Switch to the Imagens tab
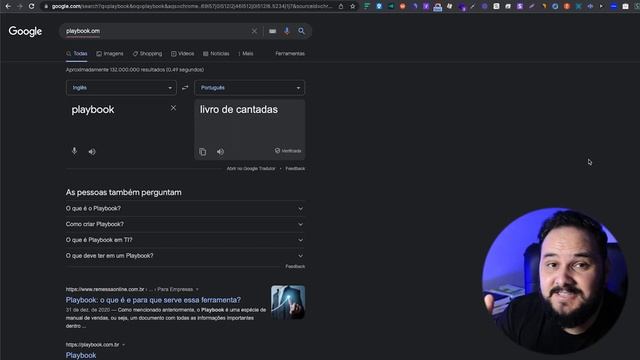Screen dimensions: 640x360 pos(110,54)
